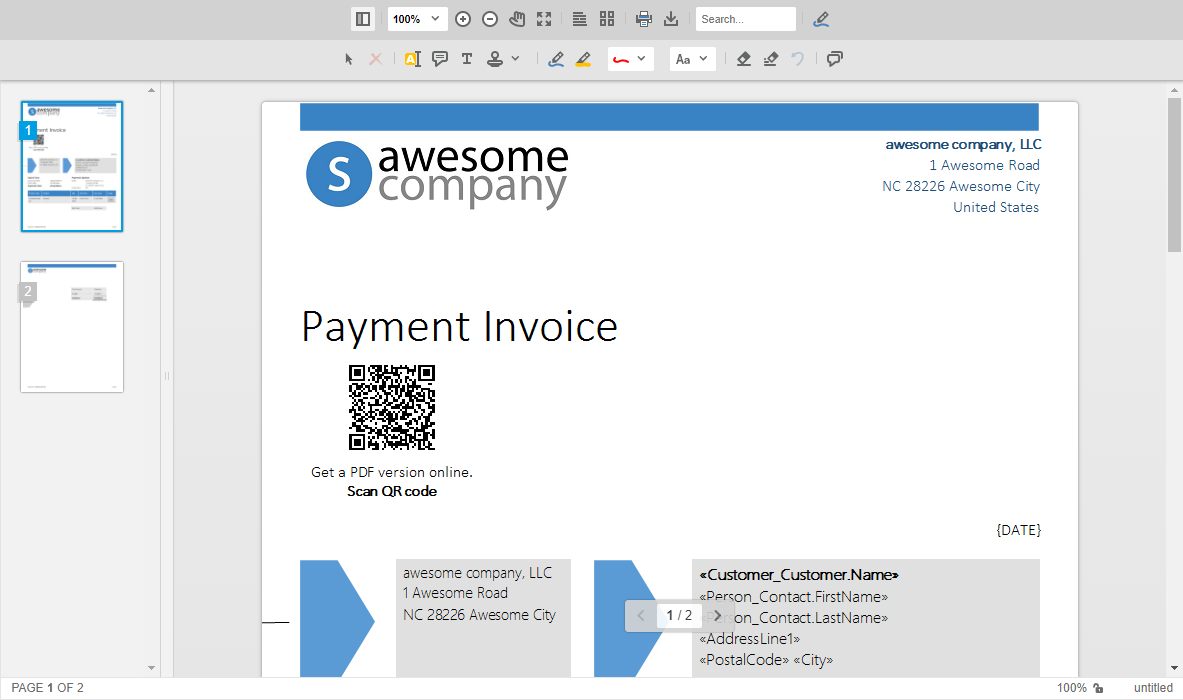The width and height of the screenshot is (1183, 700).
Task: Add a comment note annotation
Action: [x=440, y=59]
